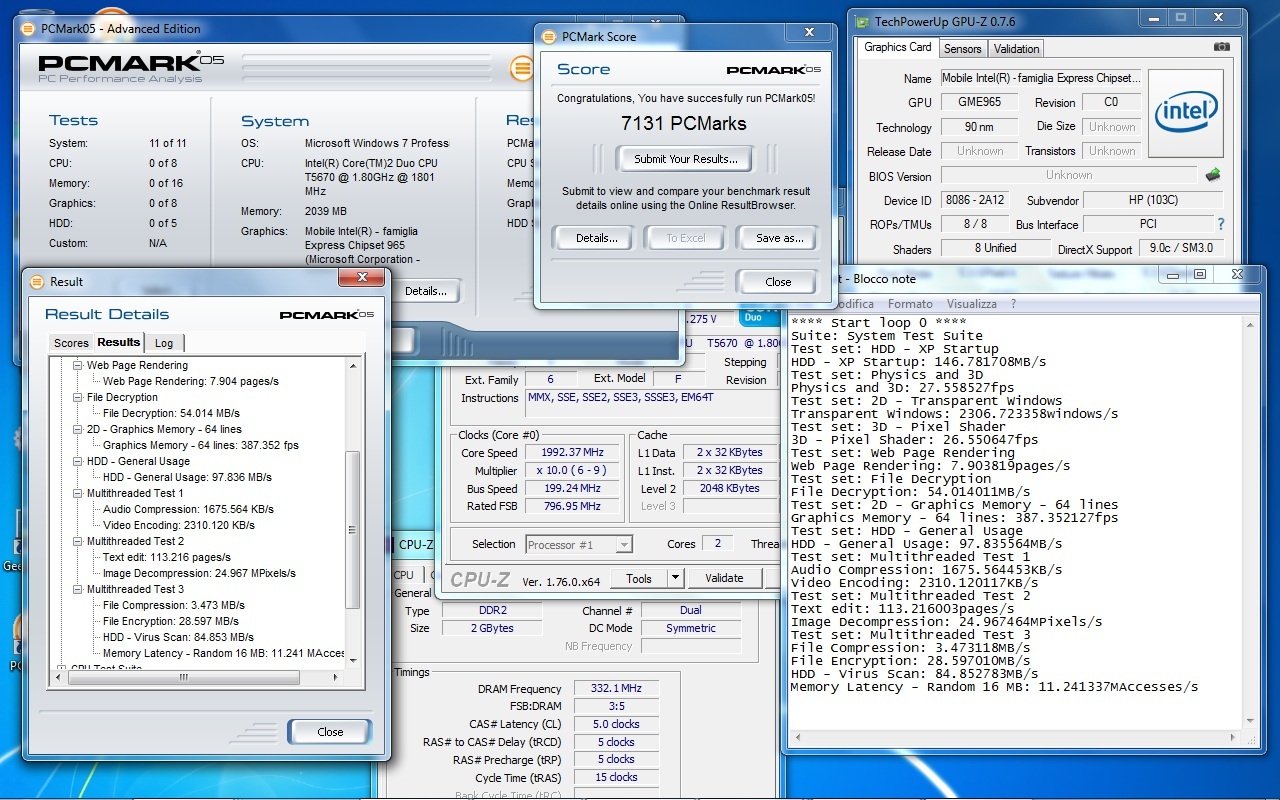Click the Result tree vertical scrollbar thumb

click(352, 529)
